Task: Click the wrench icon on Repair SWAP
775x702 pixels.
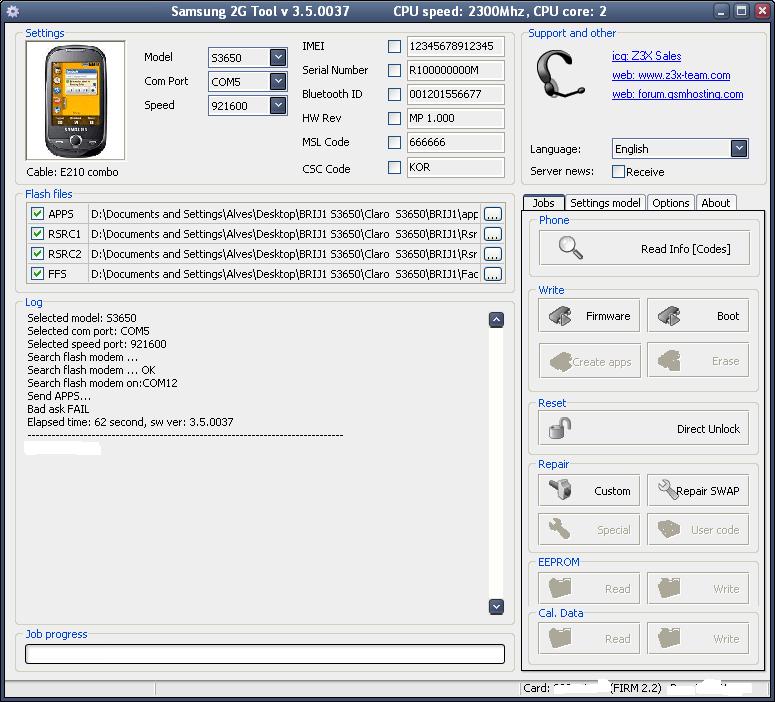Action: tap(667, 489)
